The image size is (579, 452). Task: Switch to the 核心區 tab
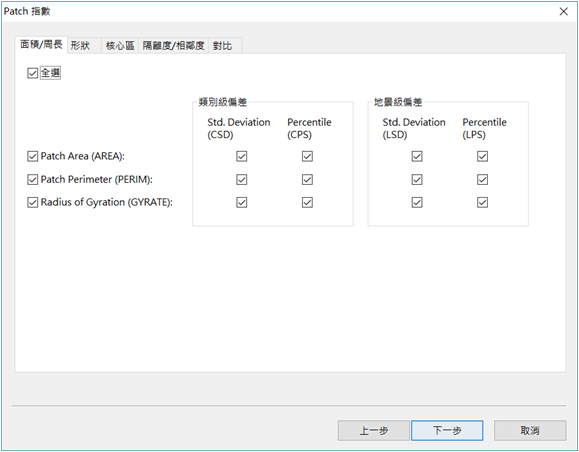(120, 46)
